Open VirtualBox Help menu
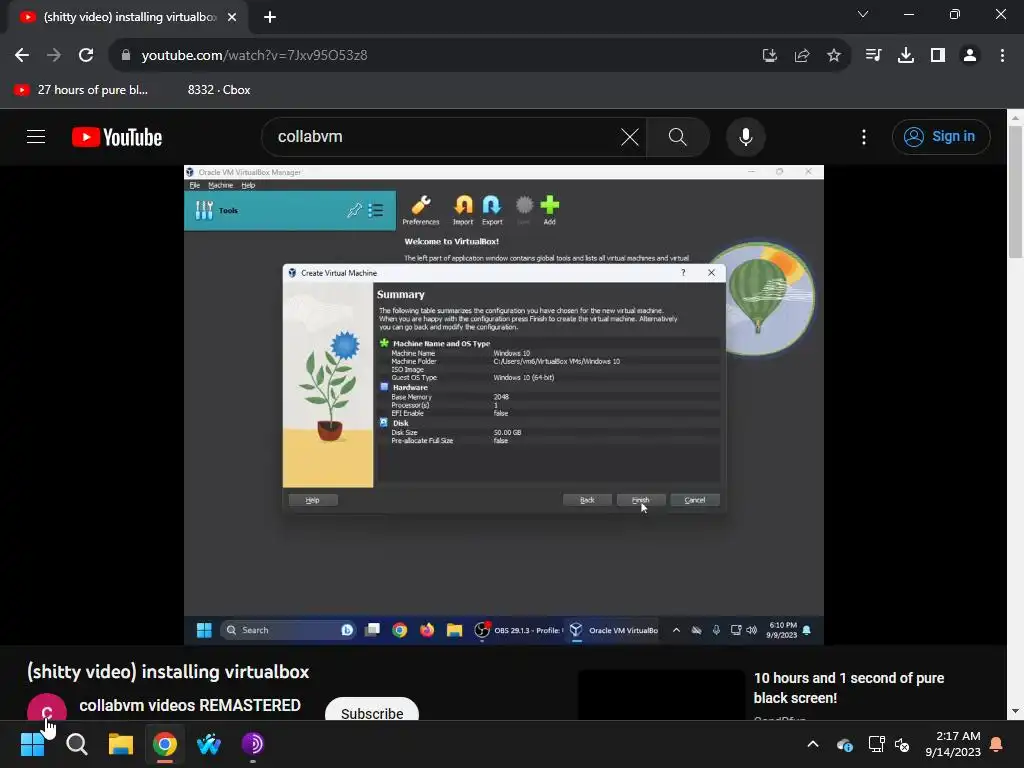This screenshot has height=768, width=1024. [x=248, y=185]
